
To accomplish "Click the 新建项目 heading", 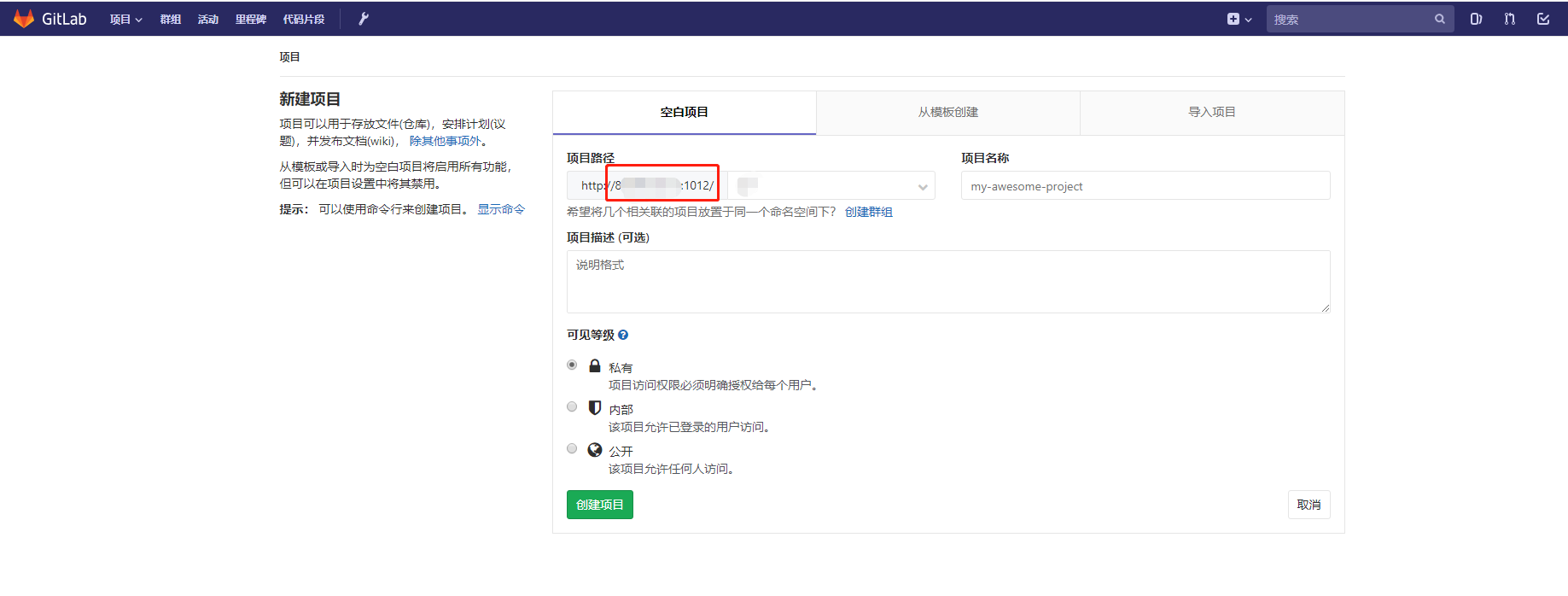I will point(310,99).
